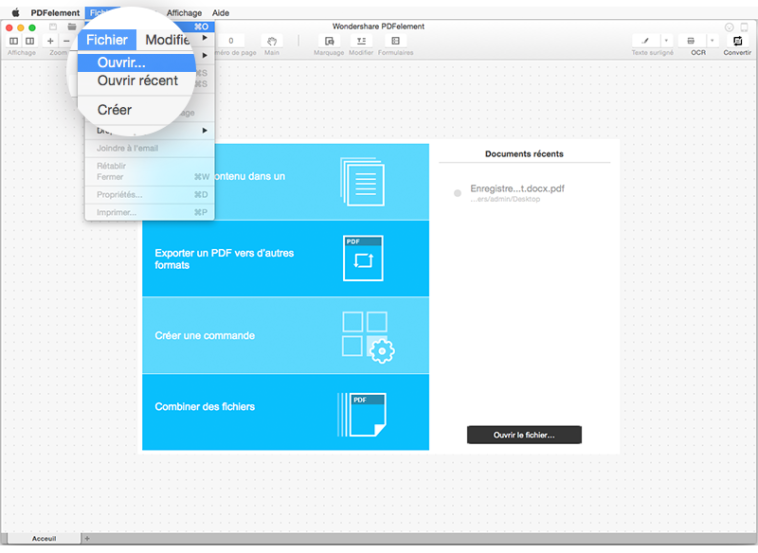Select the Main hand tool
This screenshot has width=758, height=553.
(x=272, y=41)
